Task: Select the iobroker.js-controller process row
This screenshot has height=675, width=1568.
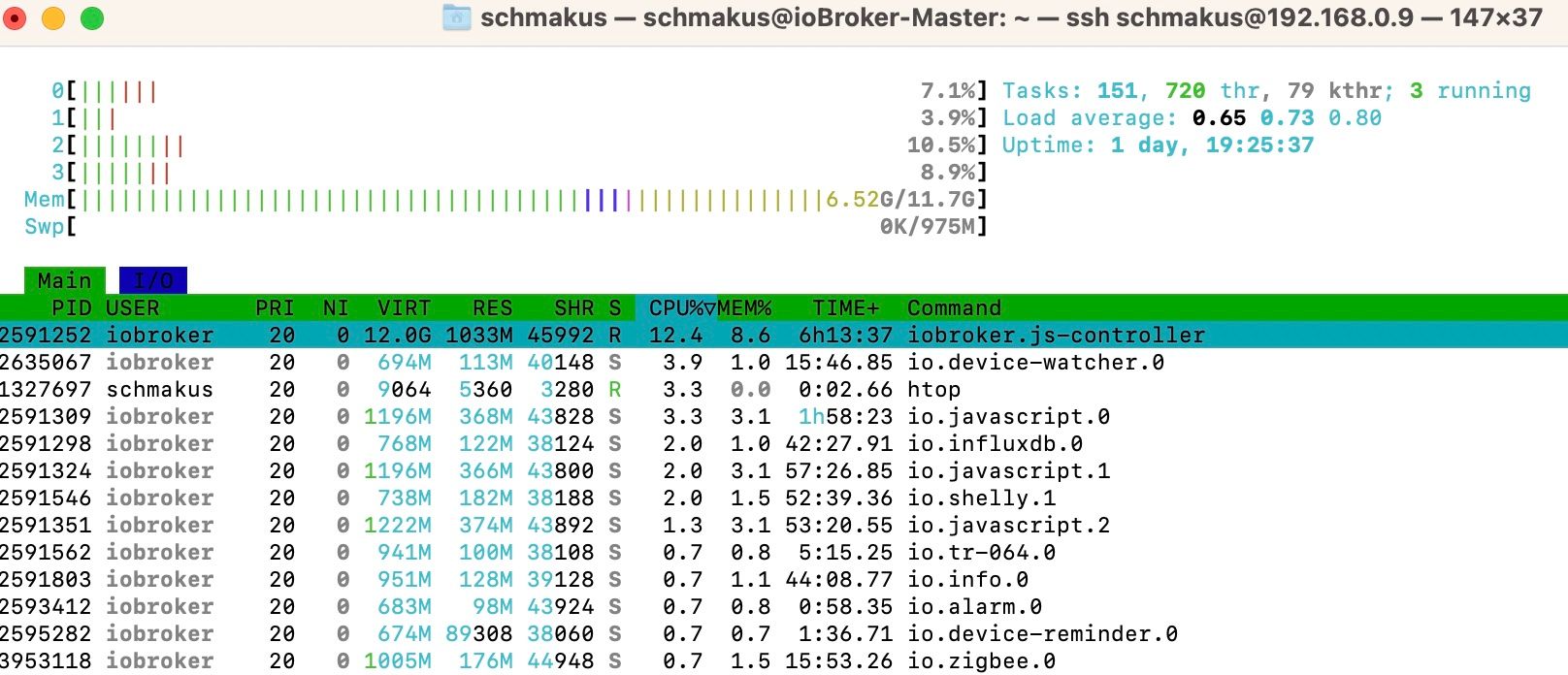Action: click(784, 335)
